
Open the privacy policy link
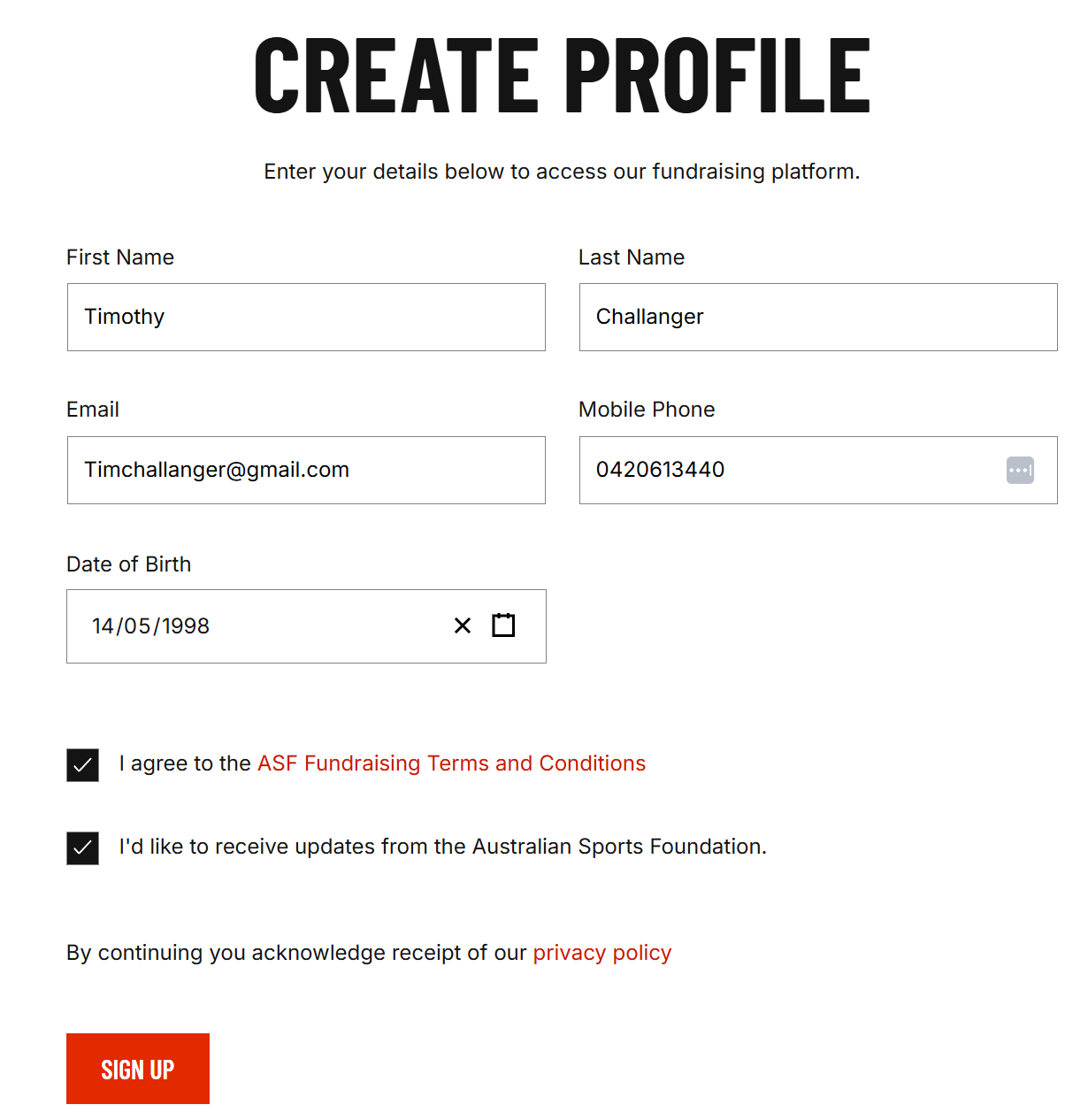pyautogui.click(x=602, y=953)
